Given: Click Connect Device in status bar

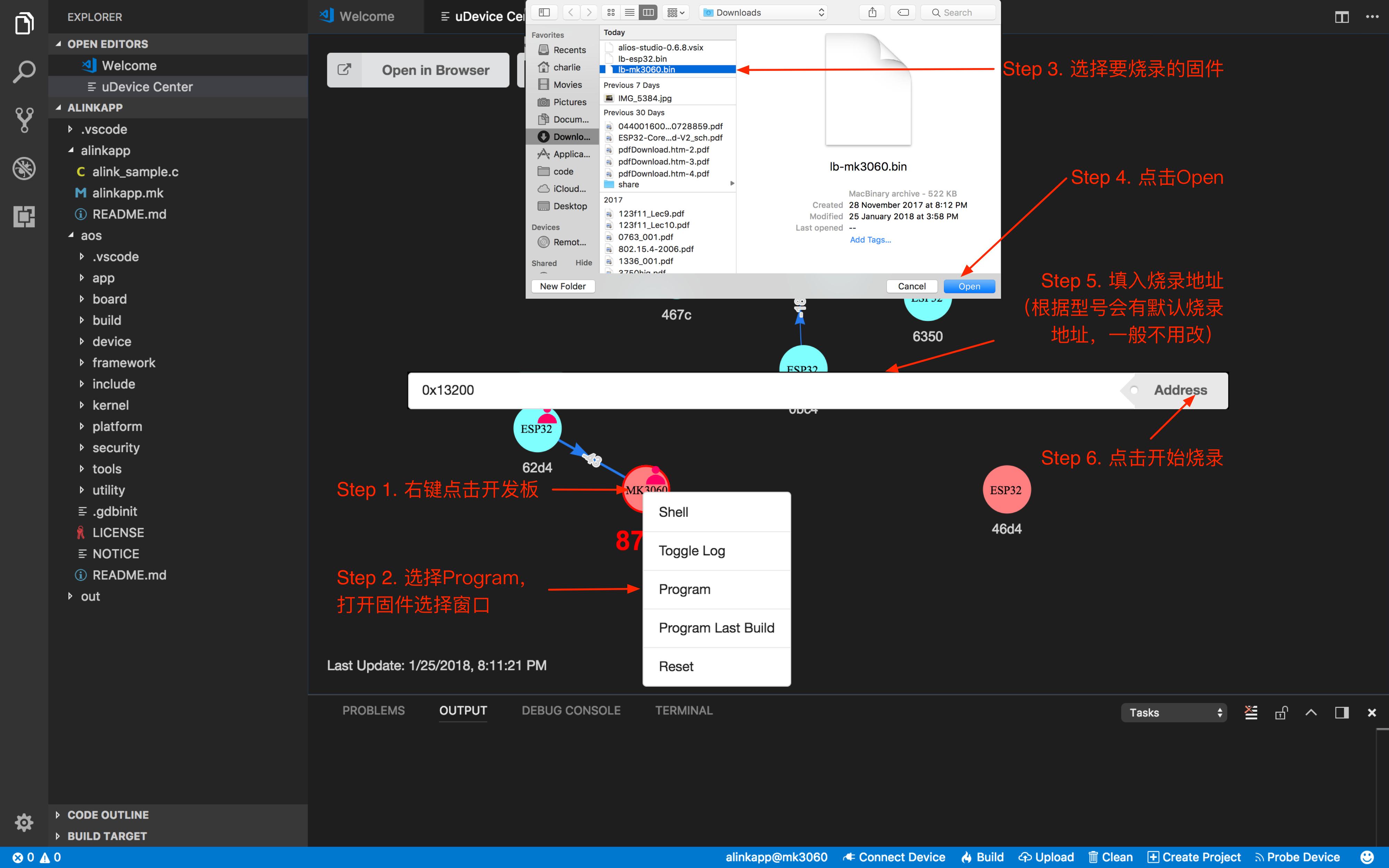Looking at the screenshot, I should click(x=894, y=857).
